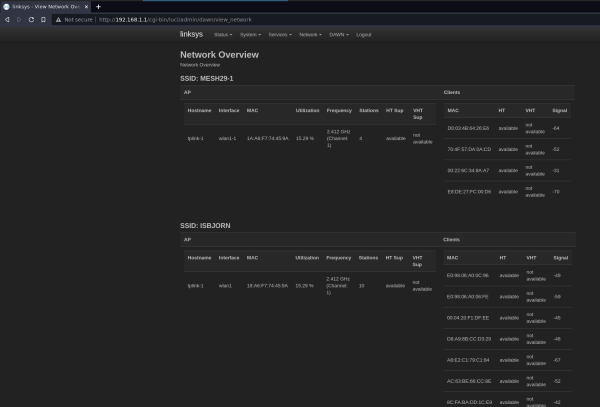Click the URL address bar field
Image resolution: width=600 pixels, height=407 pixels.
(x=300, y=19)
